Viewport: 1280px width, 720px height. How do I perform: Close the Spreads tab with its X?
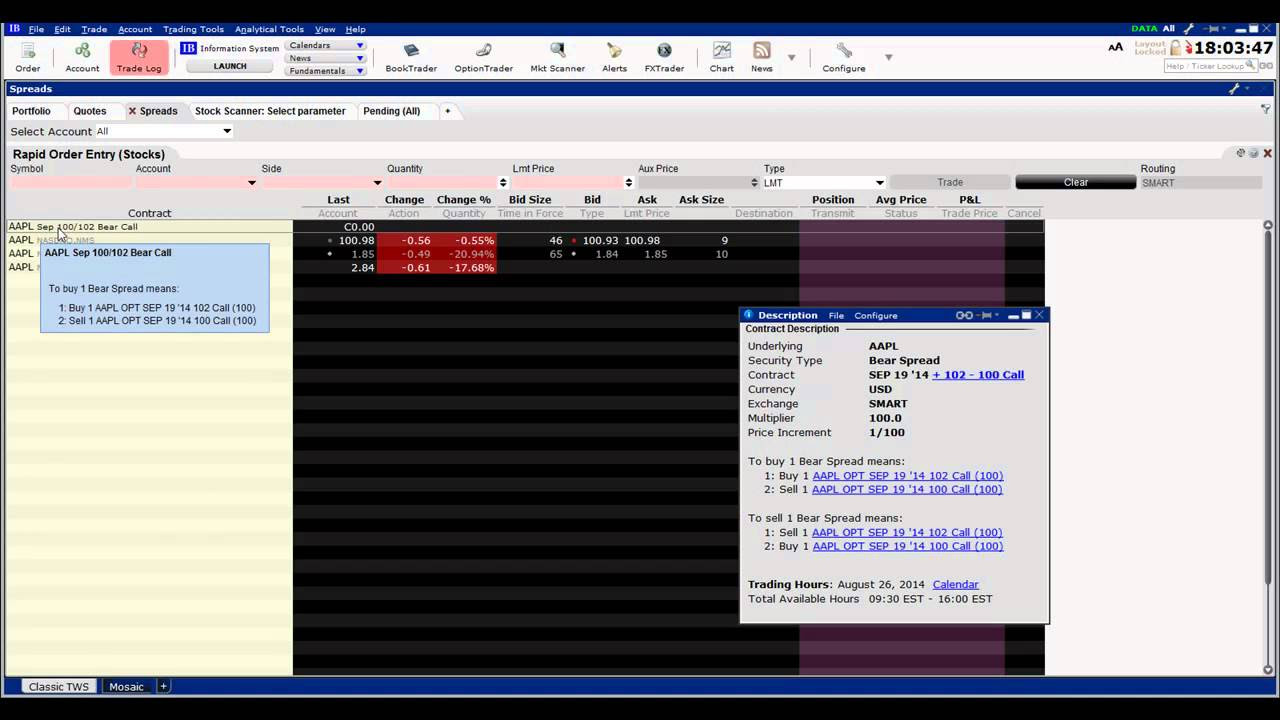click(x=132, y=111)
